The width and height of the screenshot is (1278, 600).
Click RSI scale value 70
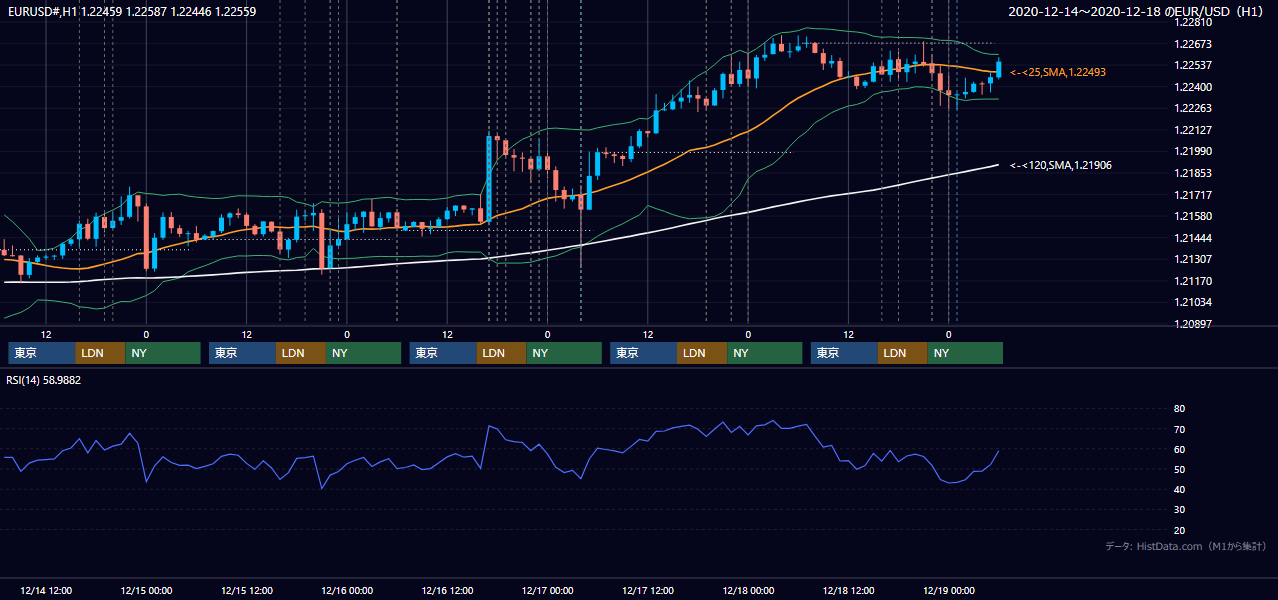(1179, 429)
